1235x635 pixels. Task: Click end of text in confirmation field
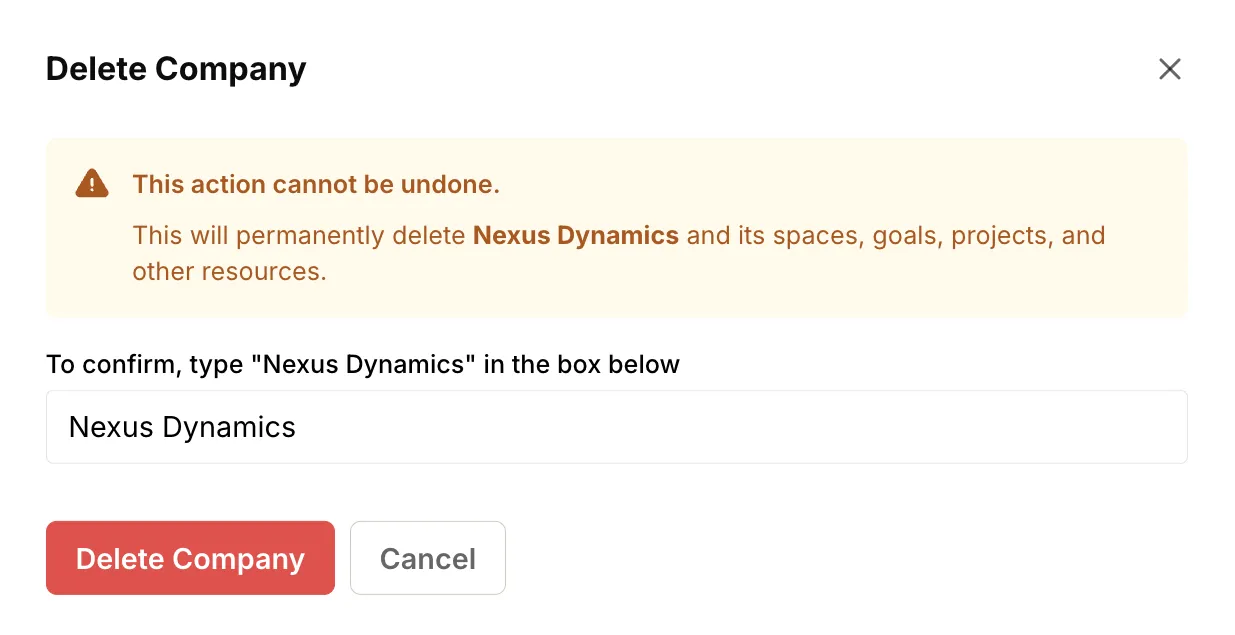coord(300,427)
